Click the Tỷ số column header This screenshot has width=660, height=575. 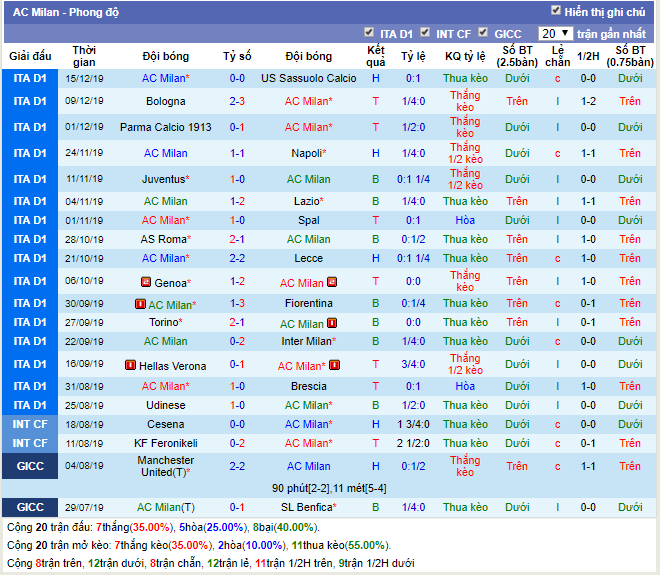237,56
